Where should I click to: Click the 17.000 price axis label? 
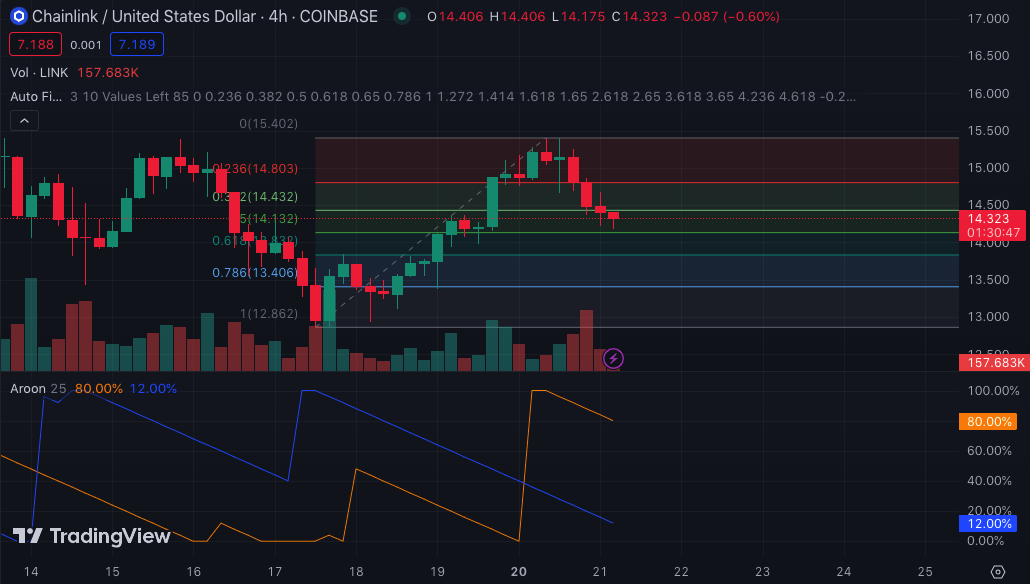point(988,18)
